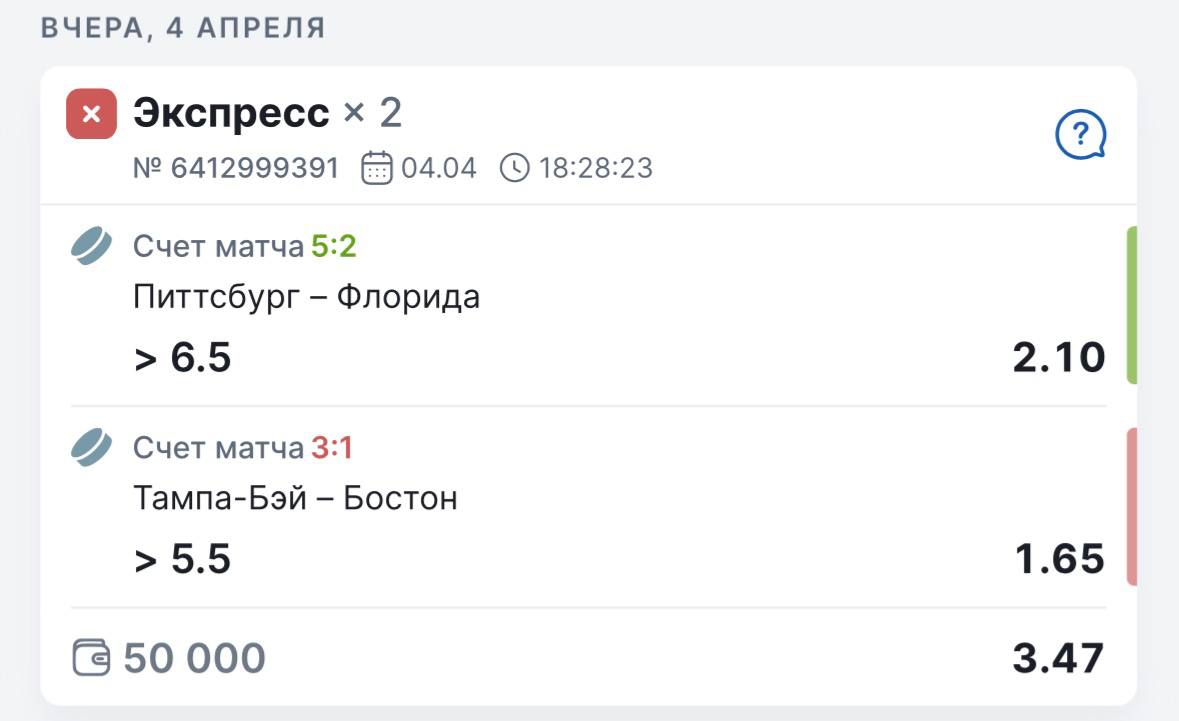
Task: Click the total odds 3.47
Action: pyautogui.click(x=1058, y=658)
